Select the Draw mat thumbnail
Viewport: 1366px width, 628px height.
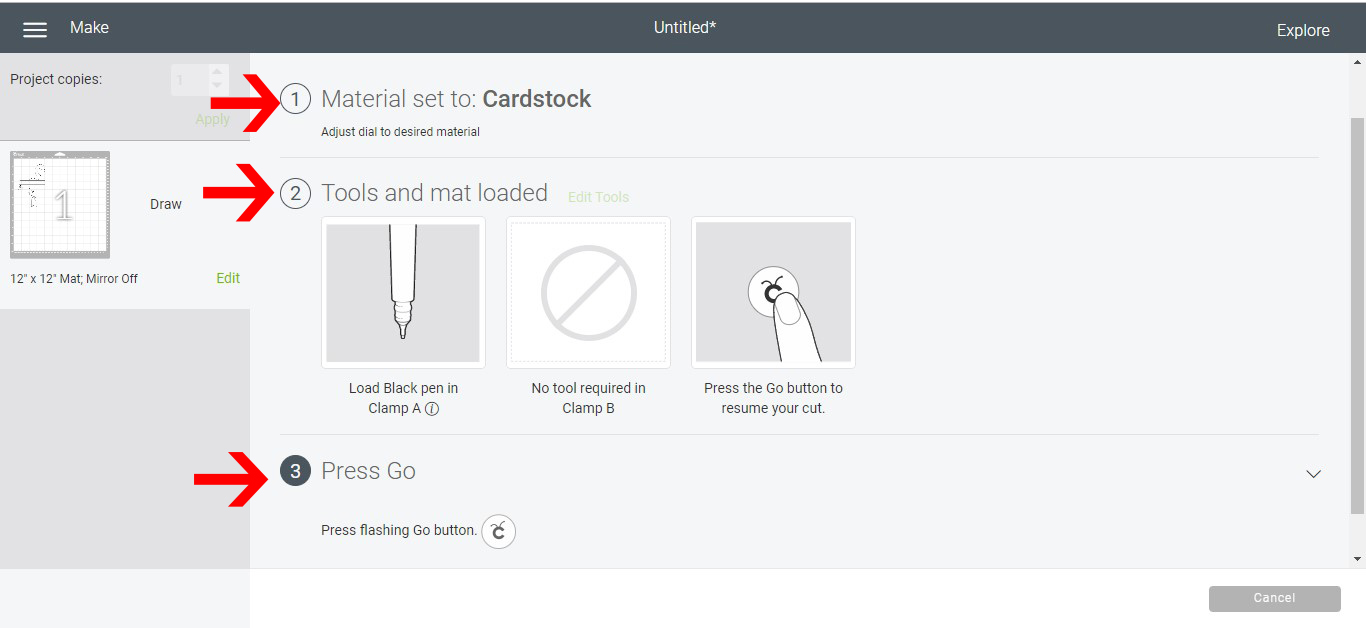[x=60, y=204]
